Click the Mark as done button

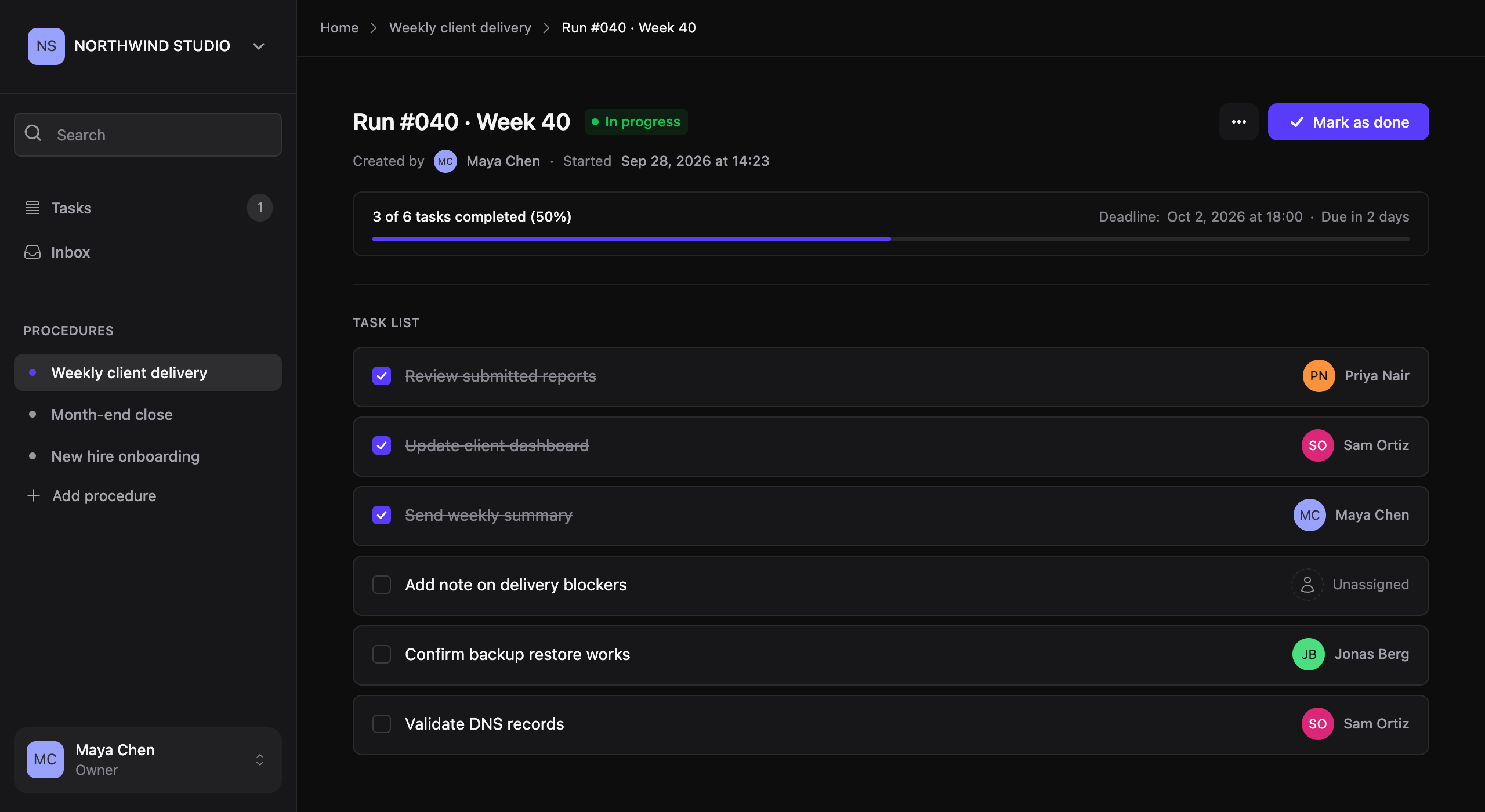(x=1349, y=122)
